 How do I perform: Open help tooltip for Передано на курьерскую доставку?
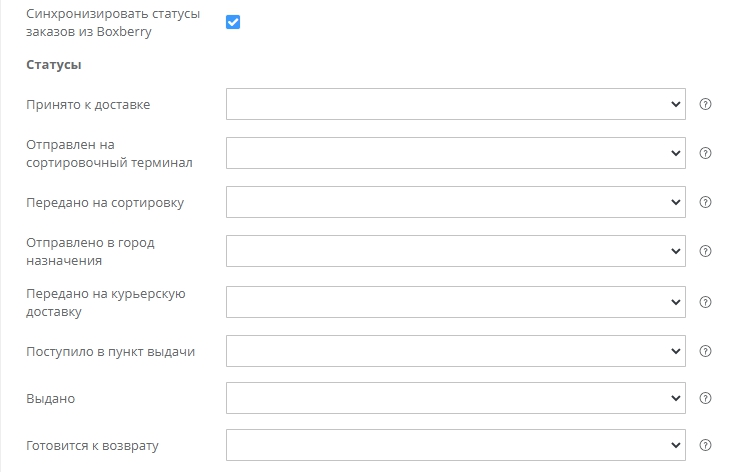tap(705, 302)
